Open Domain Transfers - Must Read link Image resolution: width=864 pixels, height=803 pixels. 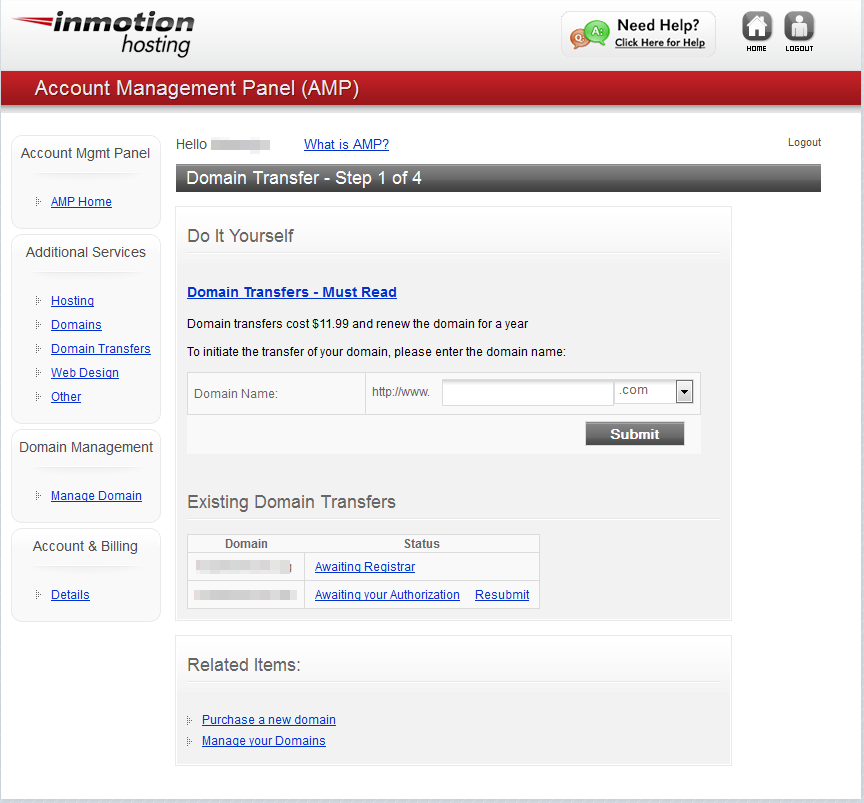click(291, 292)
